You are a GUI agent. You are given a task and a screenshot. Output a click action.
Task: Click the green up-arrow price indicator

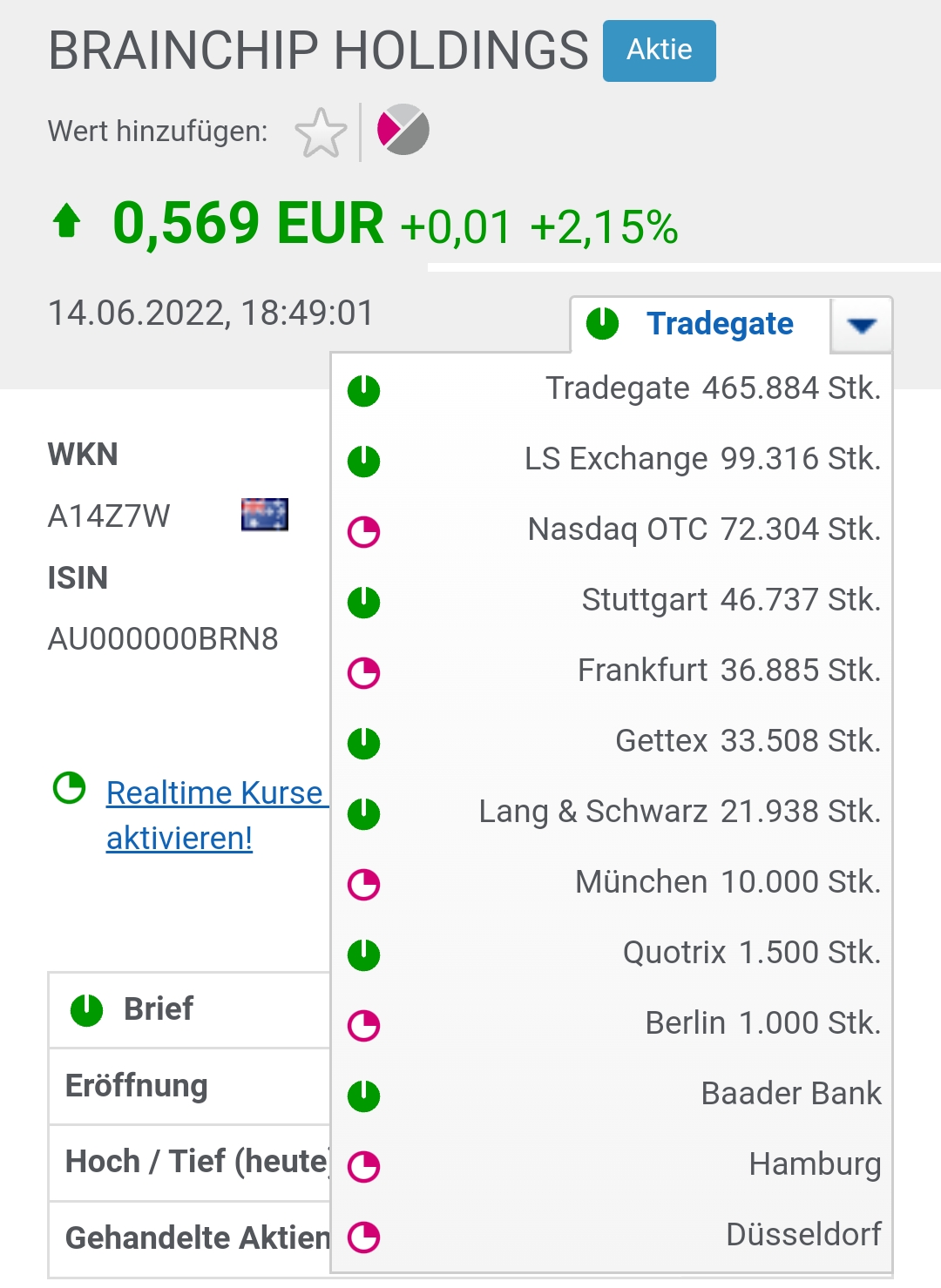(x=67, y=221)
